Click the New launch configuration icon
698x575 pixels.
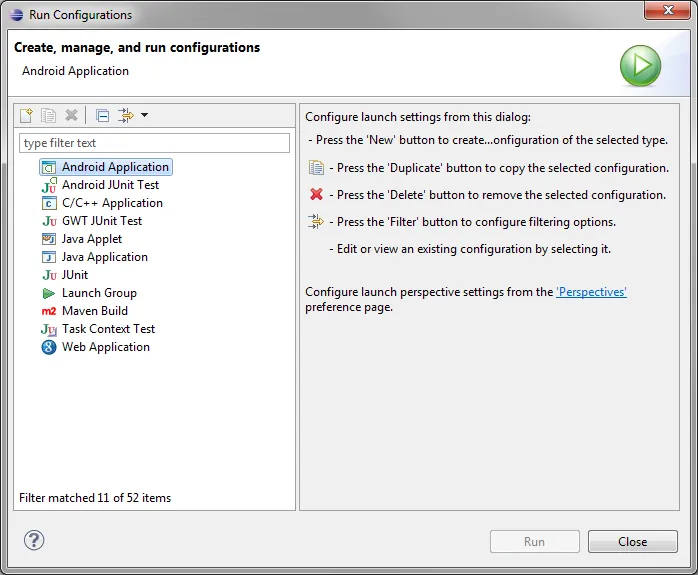pos(26,116)
